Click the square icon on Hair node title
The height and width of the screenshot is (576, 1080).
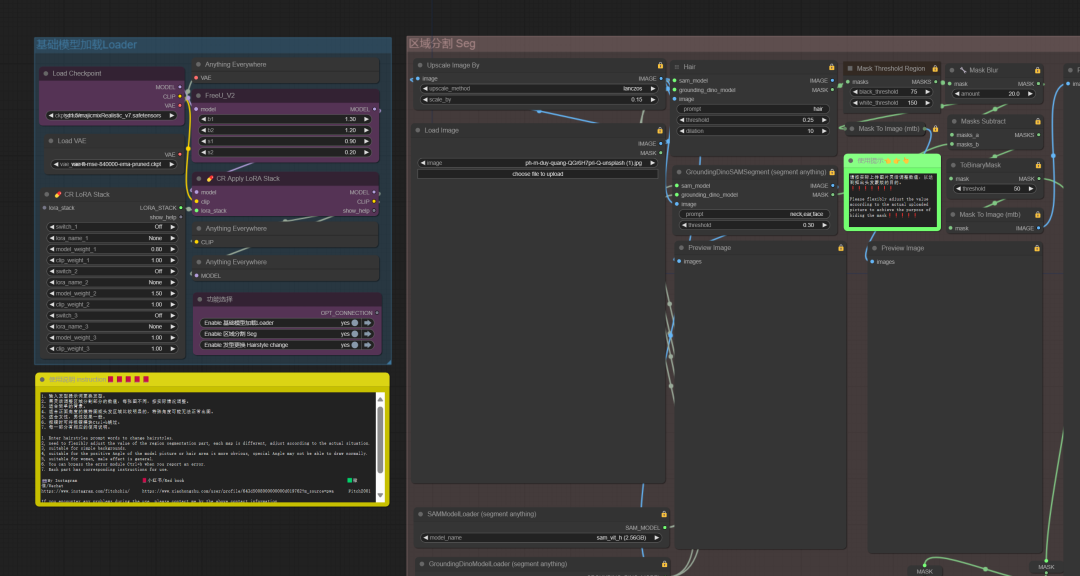[676, 67]
